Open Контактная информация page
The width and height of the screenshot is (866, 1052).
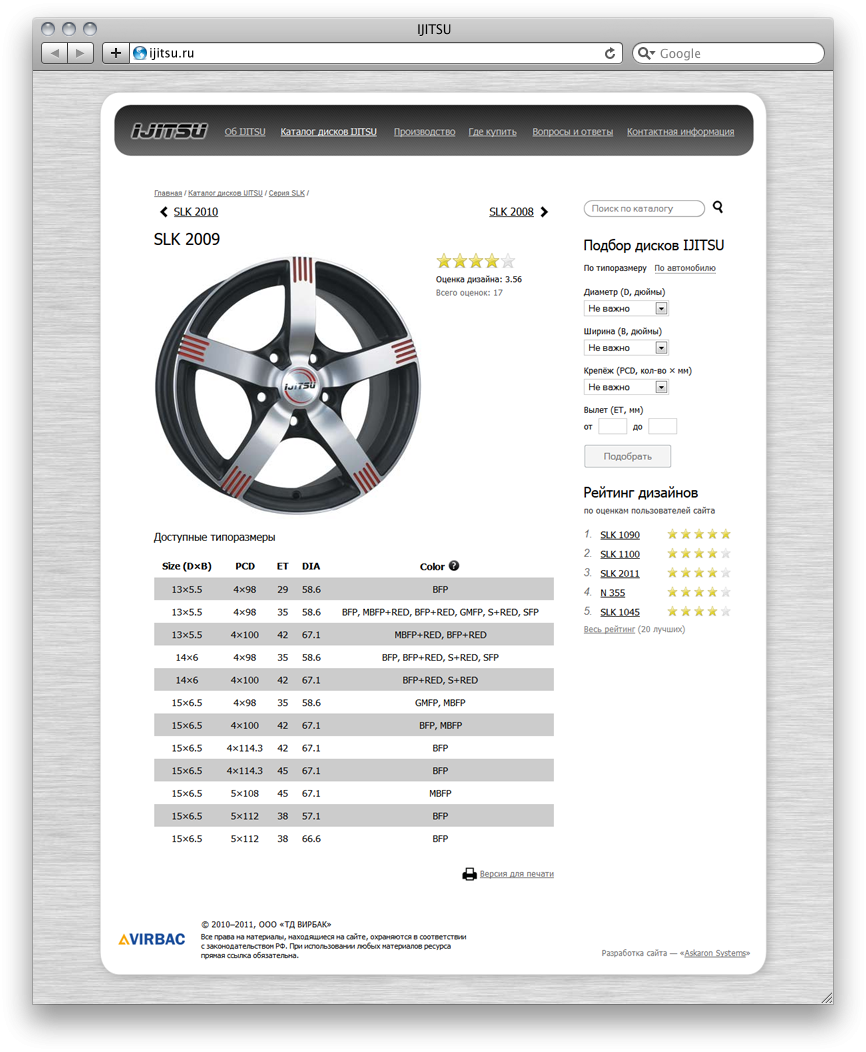click(x=680, y=132)
